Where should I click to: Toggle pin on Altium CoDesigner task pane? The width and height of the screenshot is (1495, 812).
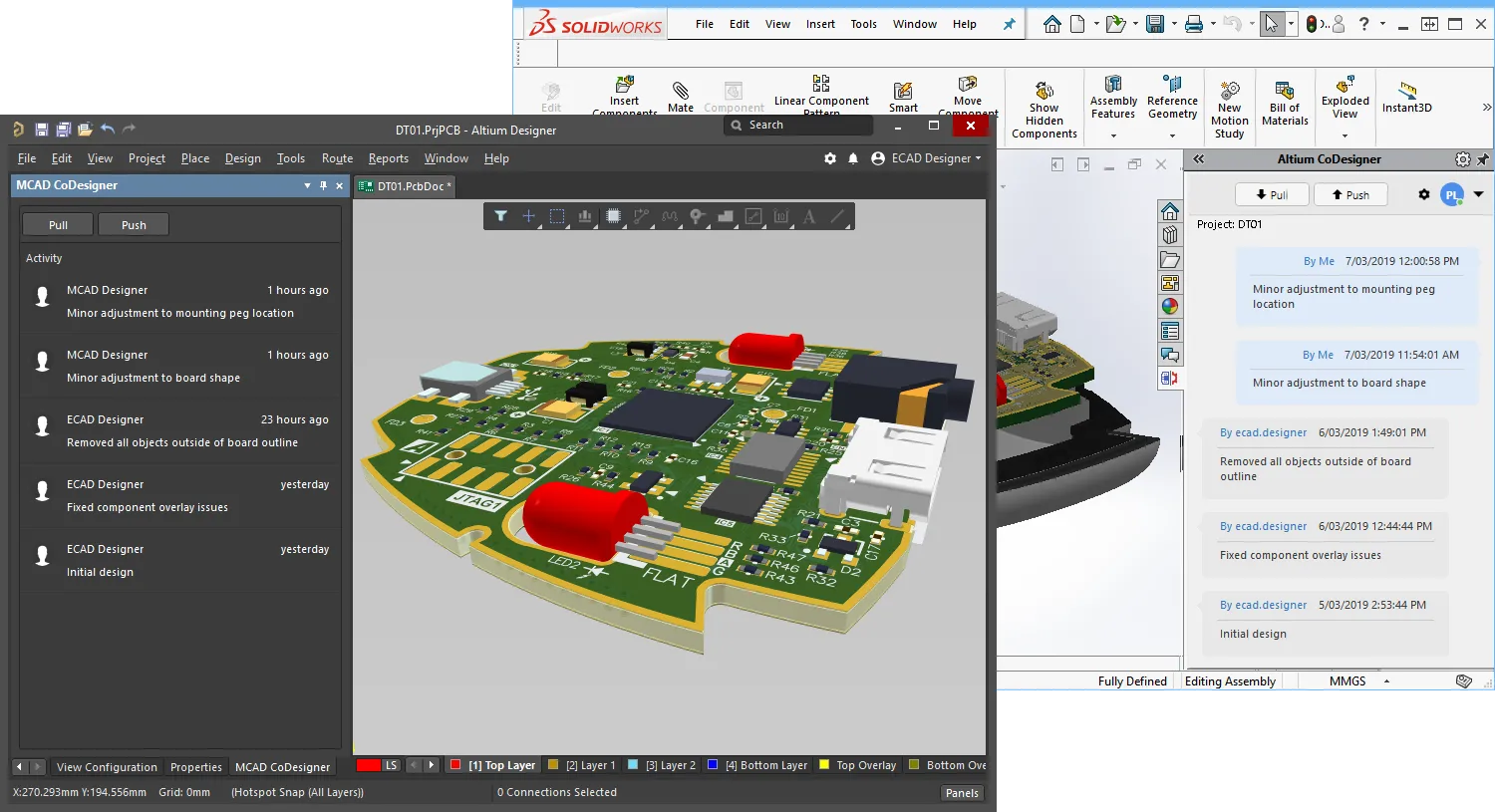[x=1483, y=159]
